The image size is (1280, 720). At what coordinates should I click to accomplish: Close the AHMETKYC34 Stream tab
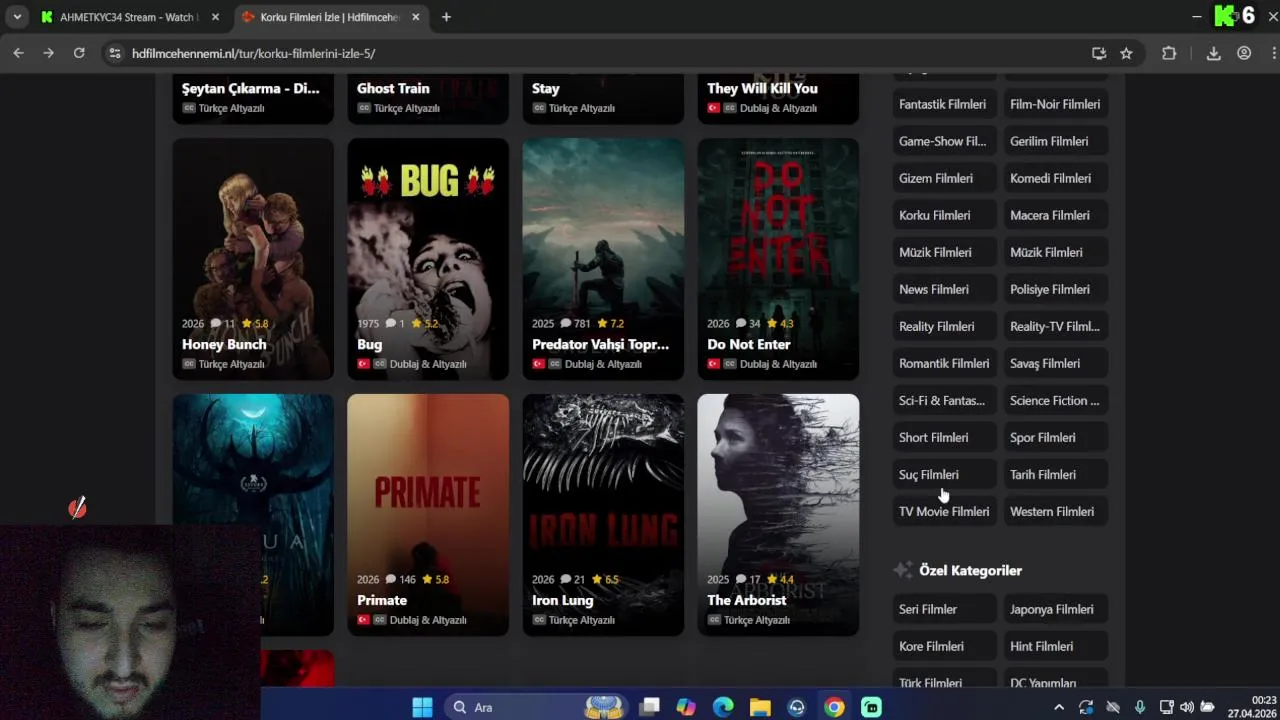215,17
